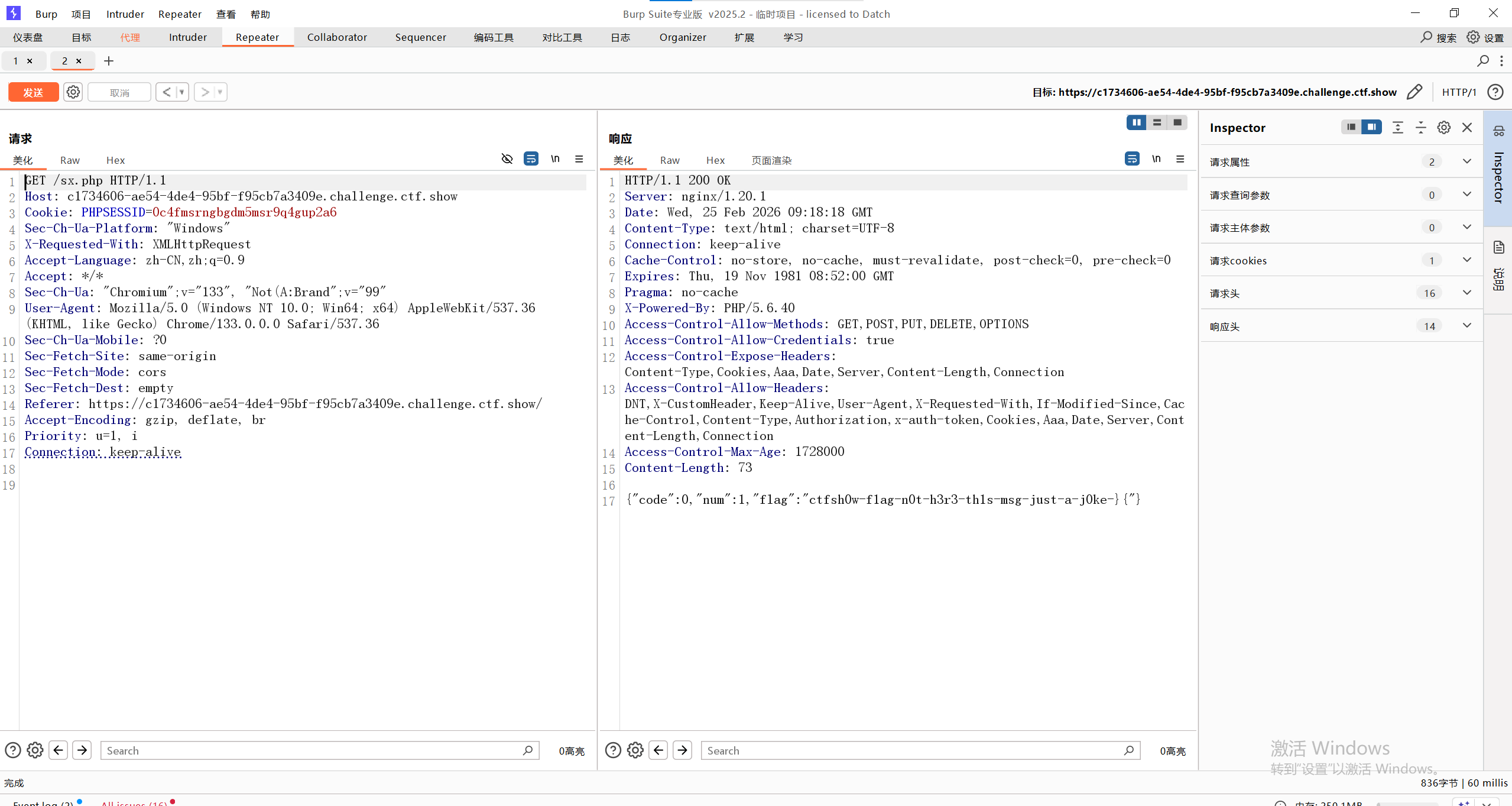The image size is (1512, 806).
Task: Click the request panel three-line options menu
Action: pyautogui.click(x=579, y=159)
